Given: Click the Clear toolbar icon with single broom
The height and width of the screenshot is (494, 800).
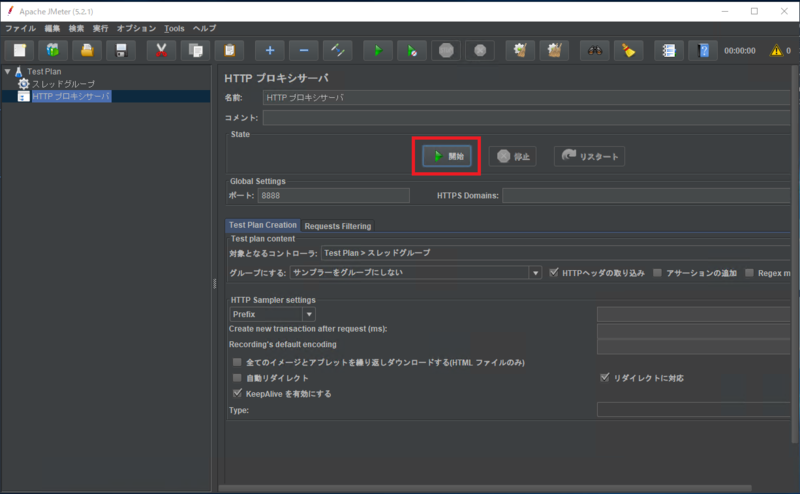Looking at the screenshot, I should (x=520, y=51).
